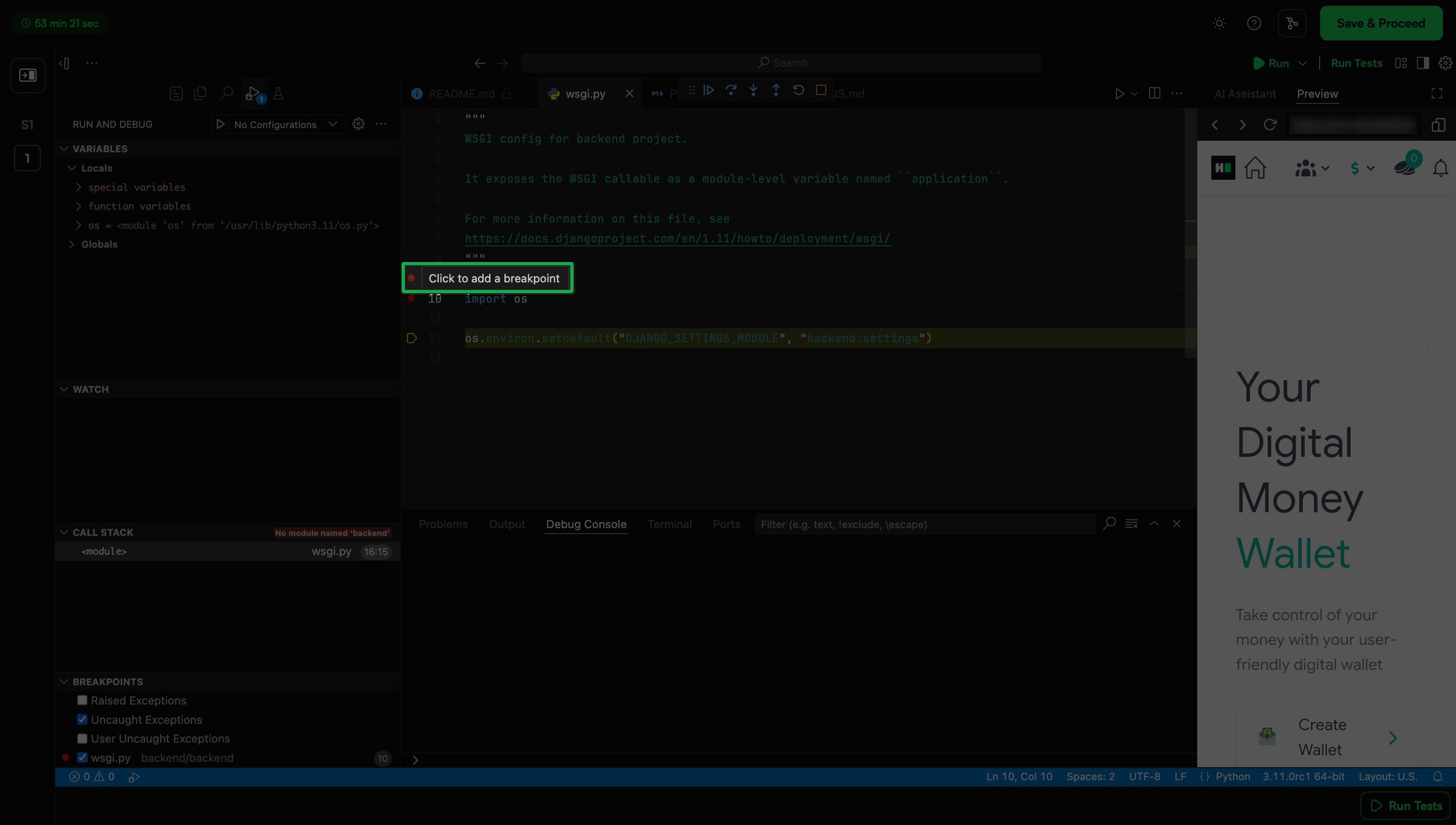Viewport: 1456px width, 825px height.
Task: Click the debug Continue icon
Action: (x=709, y=91)
